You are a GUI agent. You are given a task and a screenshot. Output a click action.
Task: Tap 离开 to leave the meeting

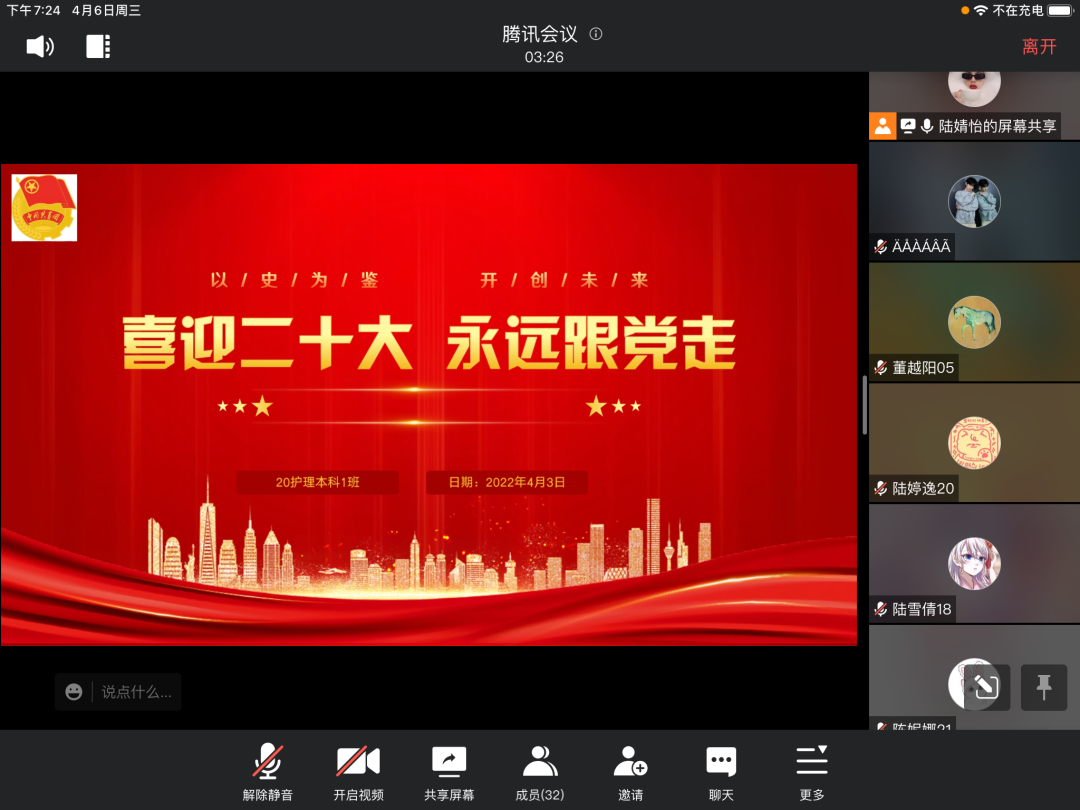coord(1040,46)
